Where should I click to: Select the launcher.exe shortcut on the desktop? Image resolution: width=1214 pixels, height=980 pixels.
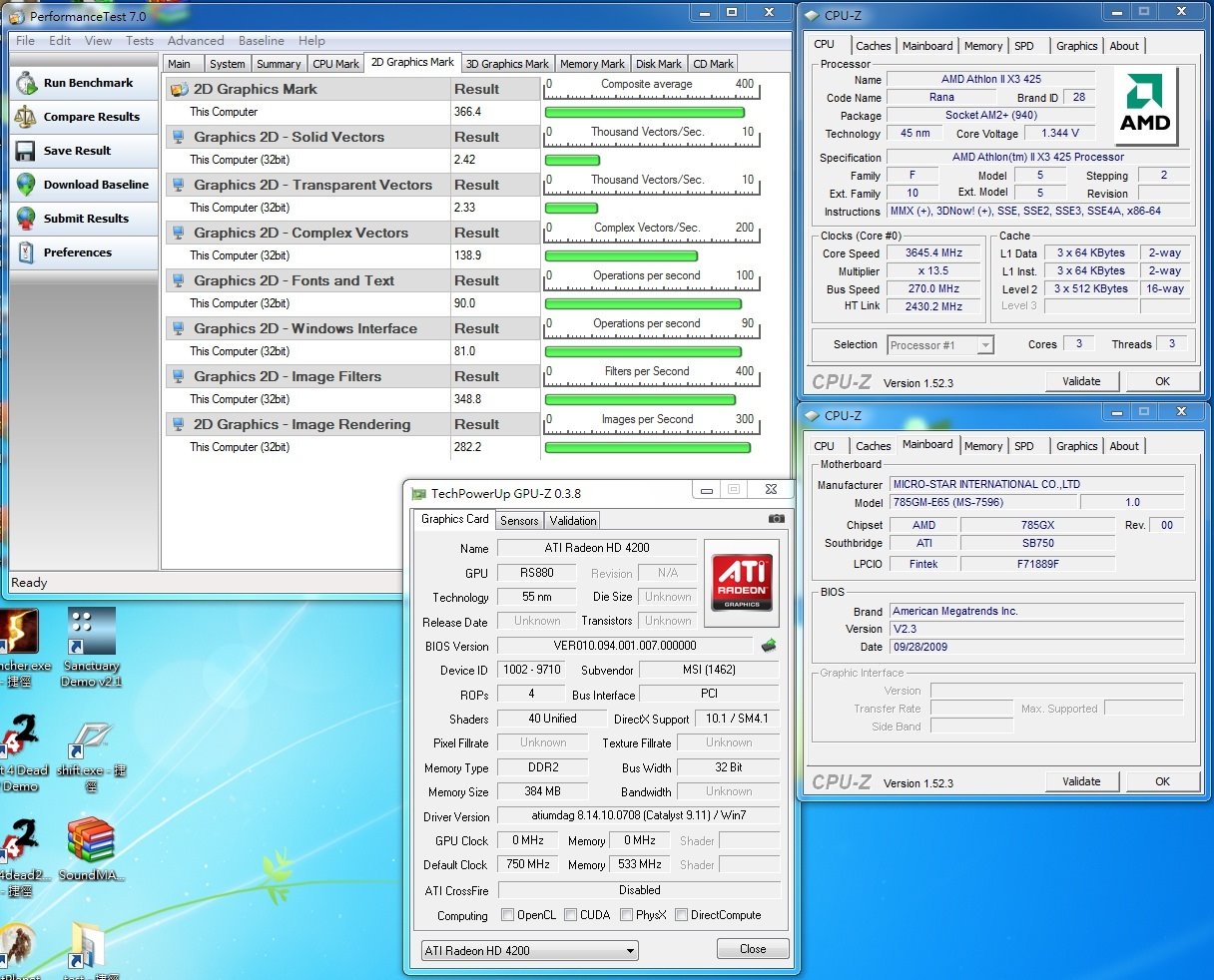(x=22, y=648)
